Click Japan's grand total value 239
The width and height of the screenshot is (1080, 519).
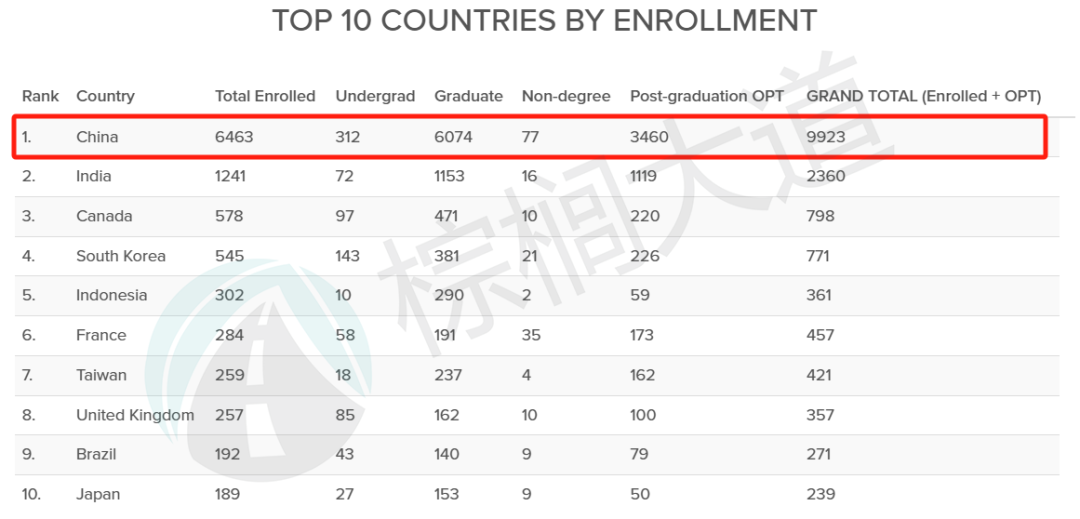821,494
